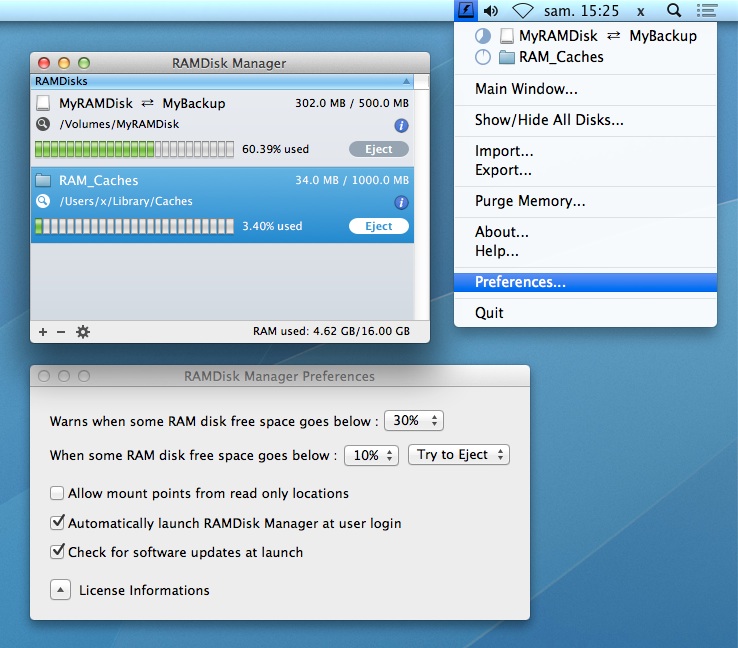This screenshot has height=648, width=738.
Task: Enable Allow mount points from read only locations
Action: point(57,493)
